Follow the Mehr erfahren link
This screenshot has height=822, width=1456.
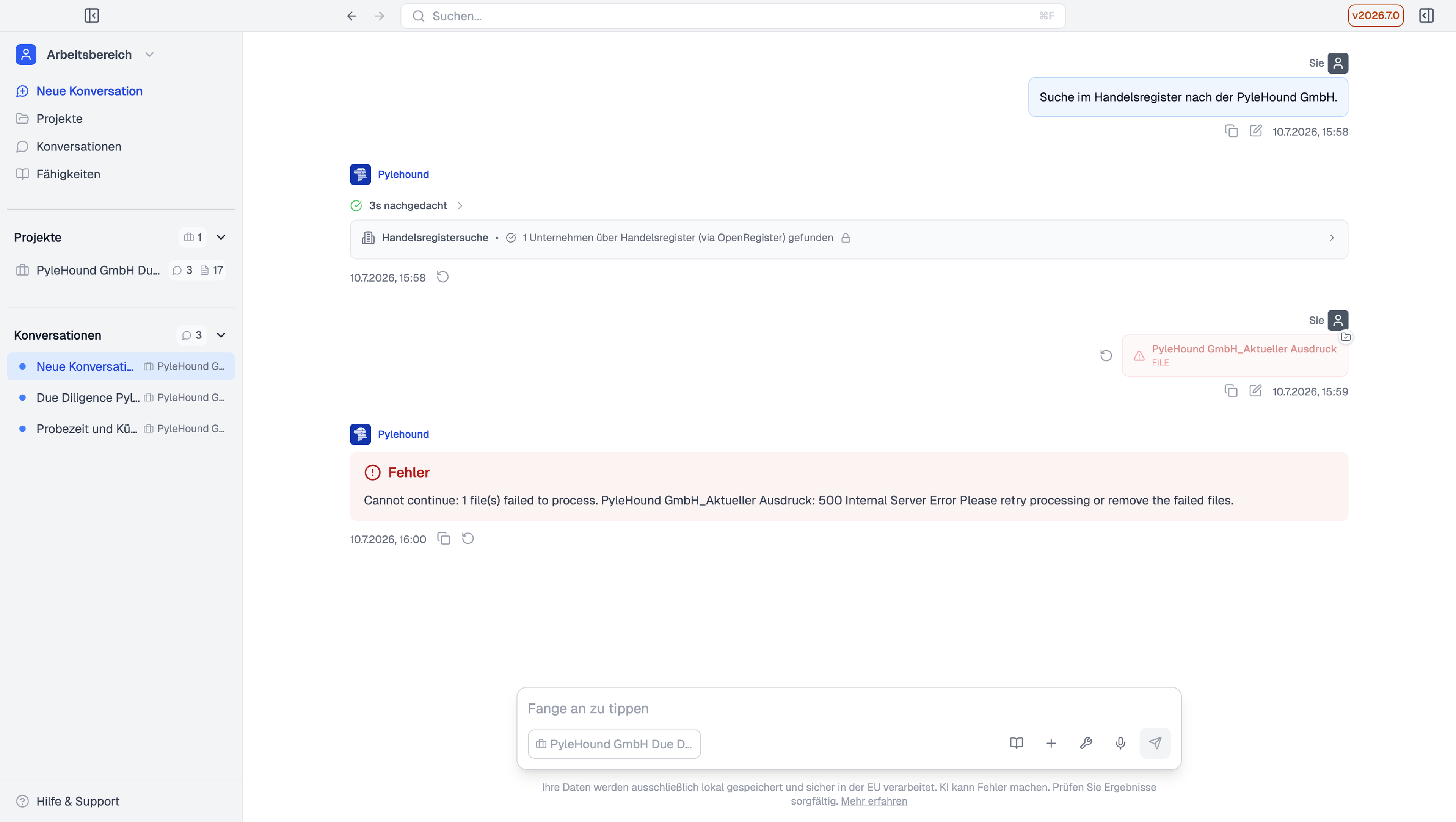tap(874, 801)
